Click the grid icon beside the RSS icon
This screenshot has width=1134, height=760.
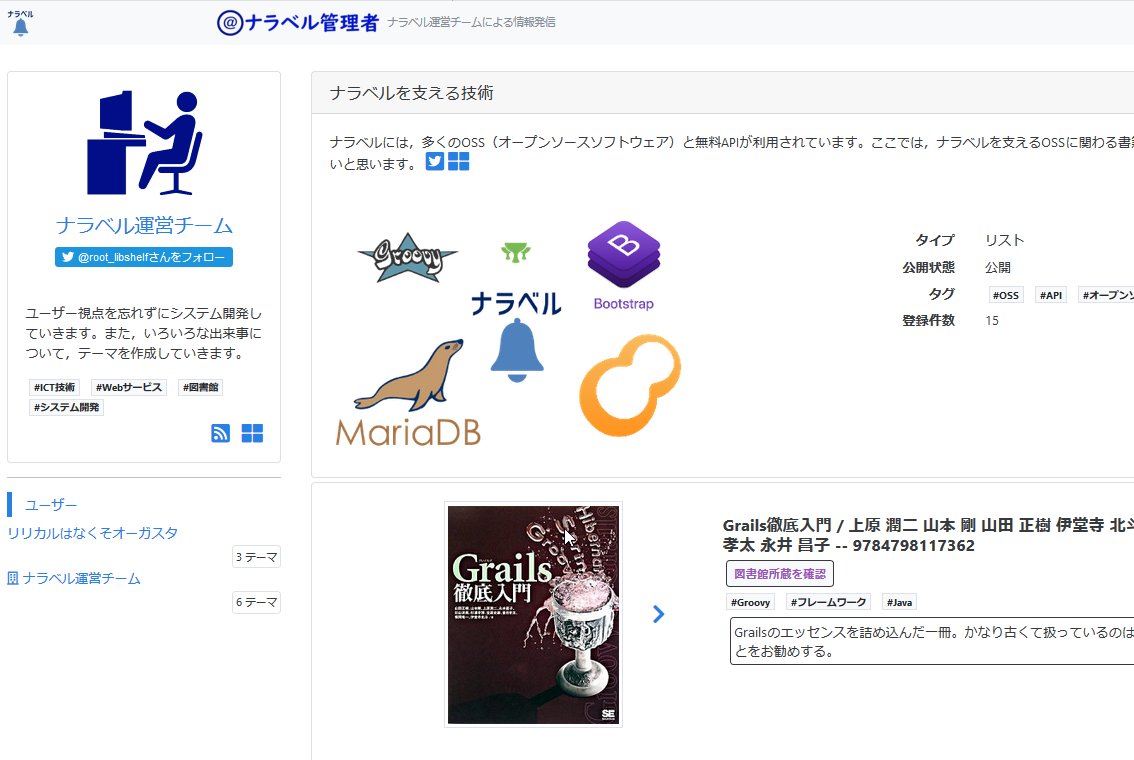pos(252,433)
